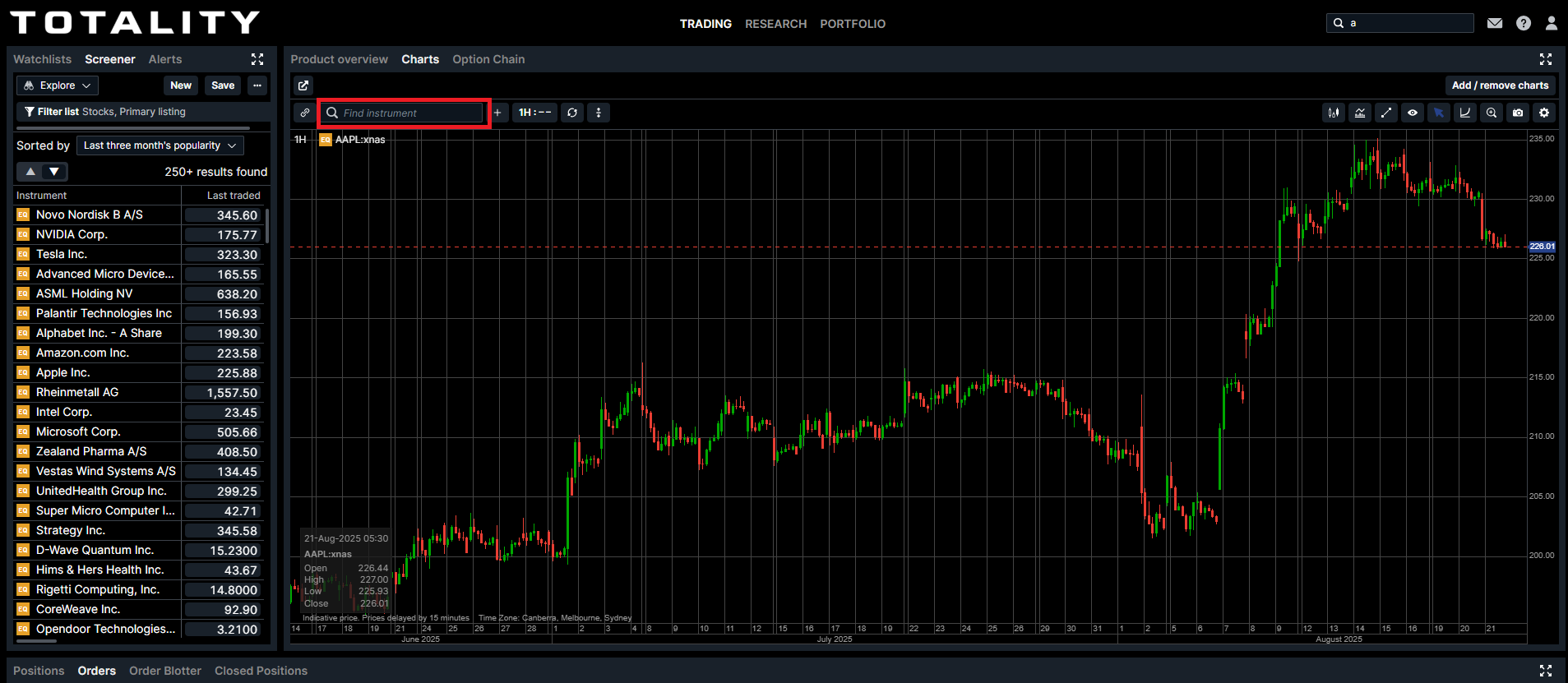This screenshot has width=1568, height=683.
Task: Open indicators and studies icon
Action: (1360, 113)
